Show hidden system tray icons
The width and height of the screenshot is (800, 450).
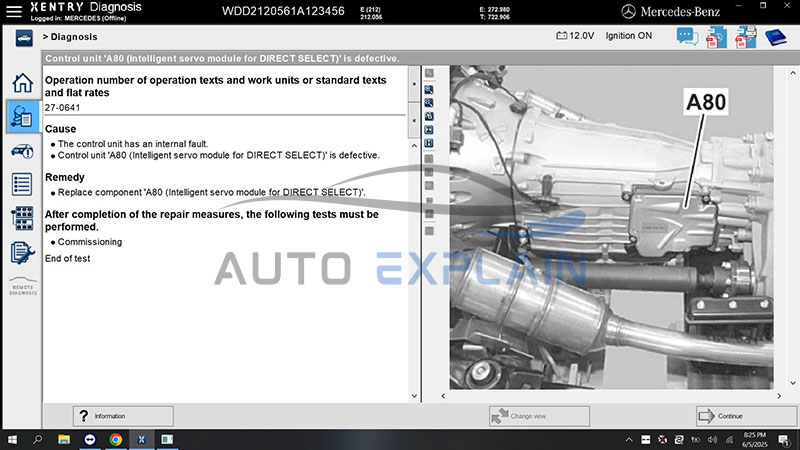[629, 440]
